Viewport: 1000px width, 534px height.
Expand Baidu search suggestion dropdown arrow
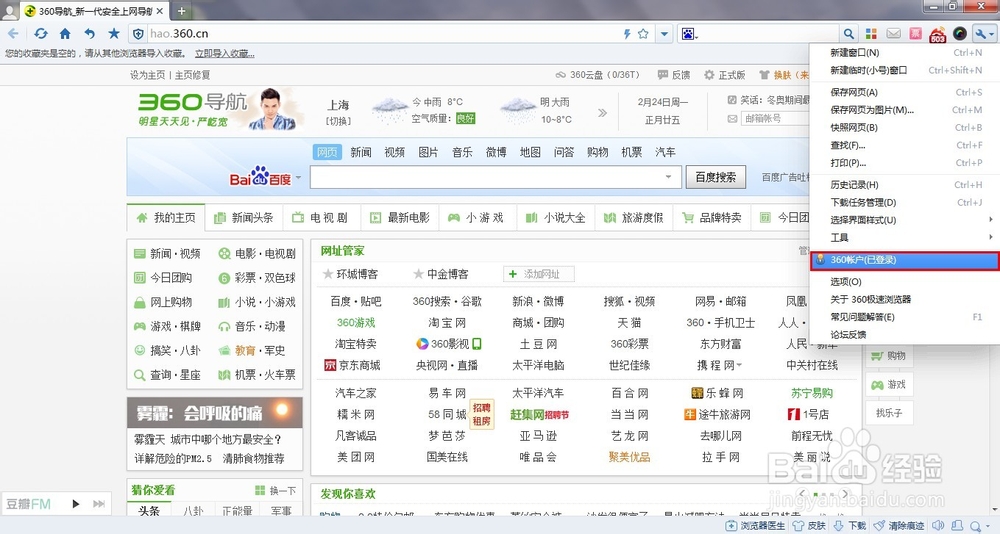668,177
